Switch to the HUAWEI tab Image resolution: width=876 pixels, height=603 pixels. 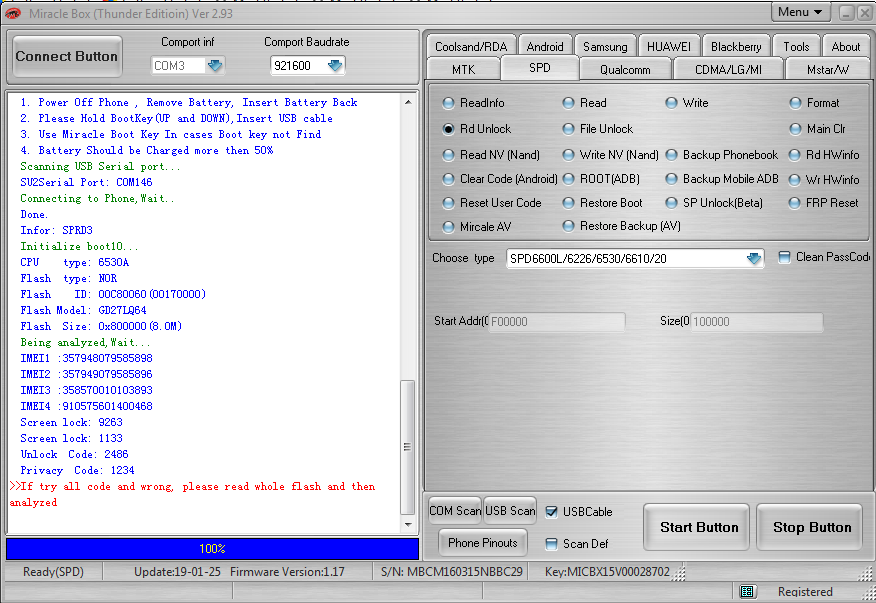(669, 46)
